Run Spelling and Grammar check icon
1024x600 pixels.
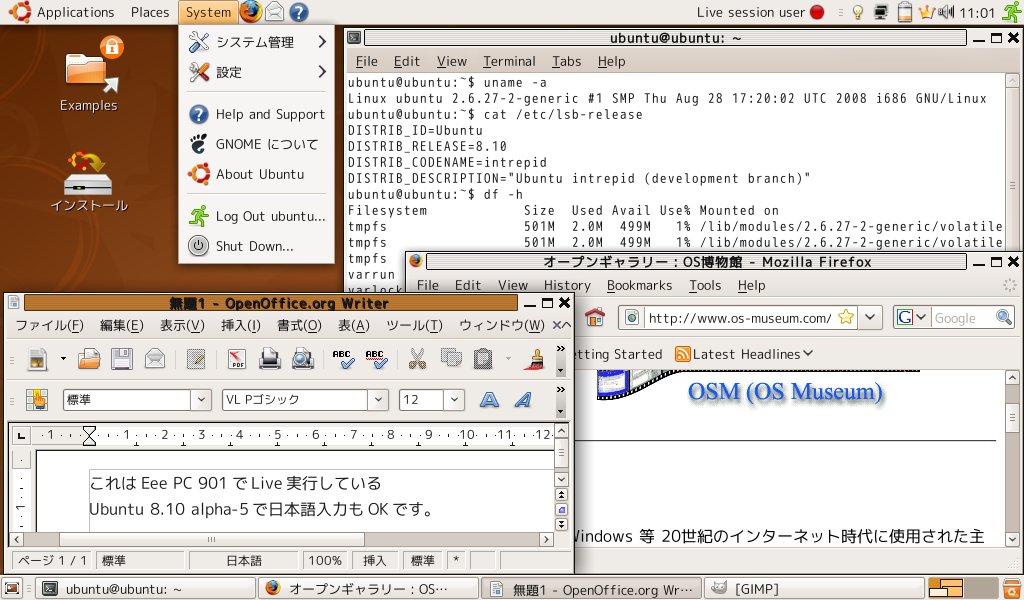tap(344, 359)
